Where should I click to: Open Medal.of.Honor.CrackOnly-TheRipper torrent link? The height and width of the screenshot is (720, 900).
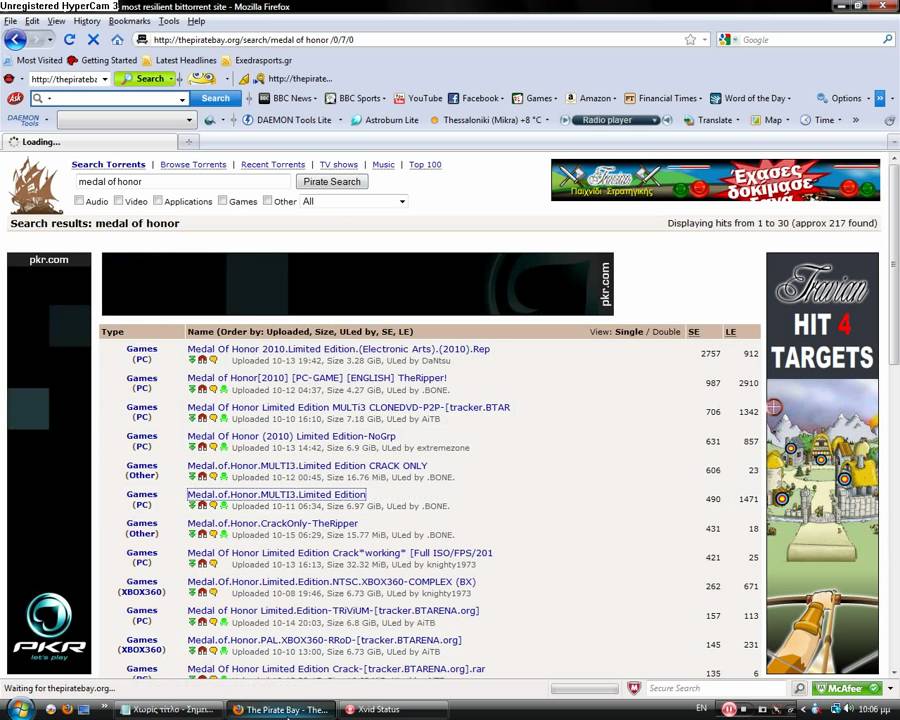[x=273, y=524]
